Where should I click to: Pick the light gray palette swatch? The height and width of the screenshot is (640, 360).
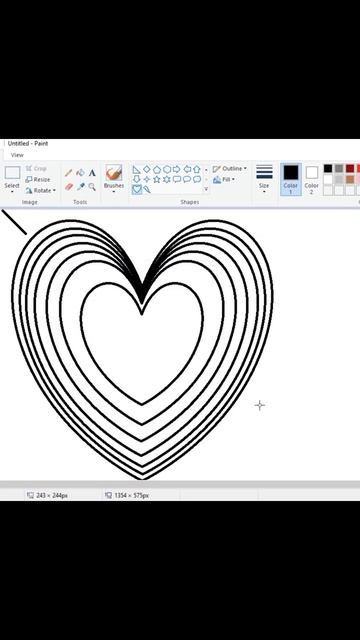tap(339, 179)
